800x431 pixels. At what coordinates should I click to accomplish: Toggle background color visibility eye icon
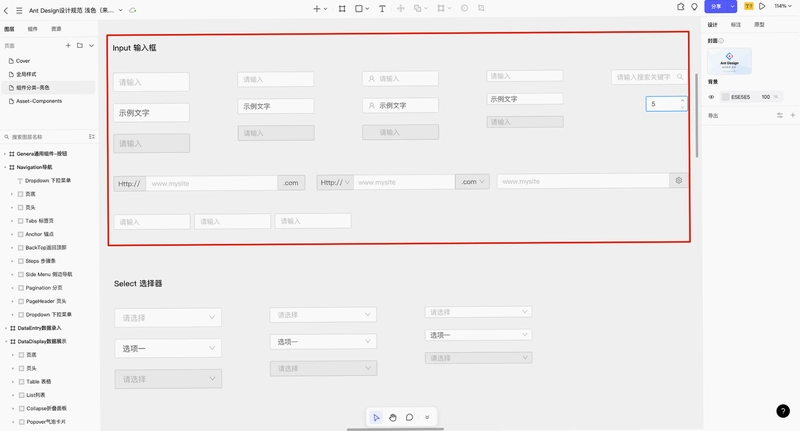click(711, 97)
